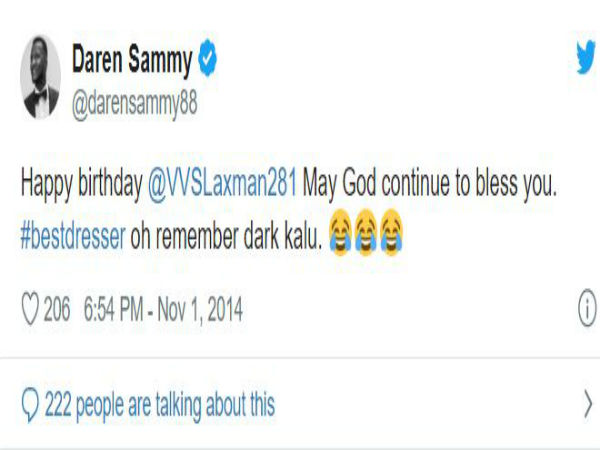Follow the #bestdresser hashtag
The width and height of the screenshot is (600, 450).
point(73,236)
